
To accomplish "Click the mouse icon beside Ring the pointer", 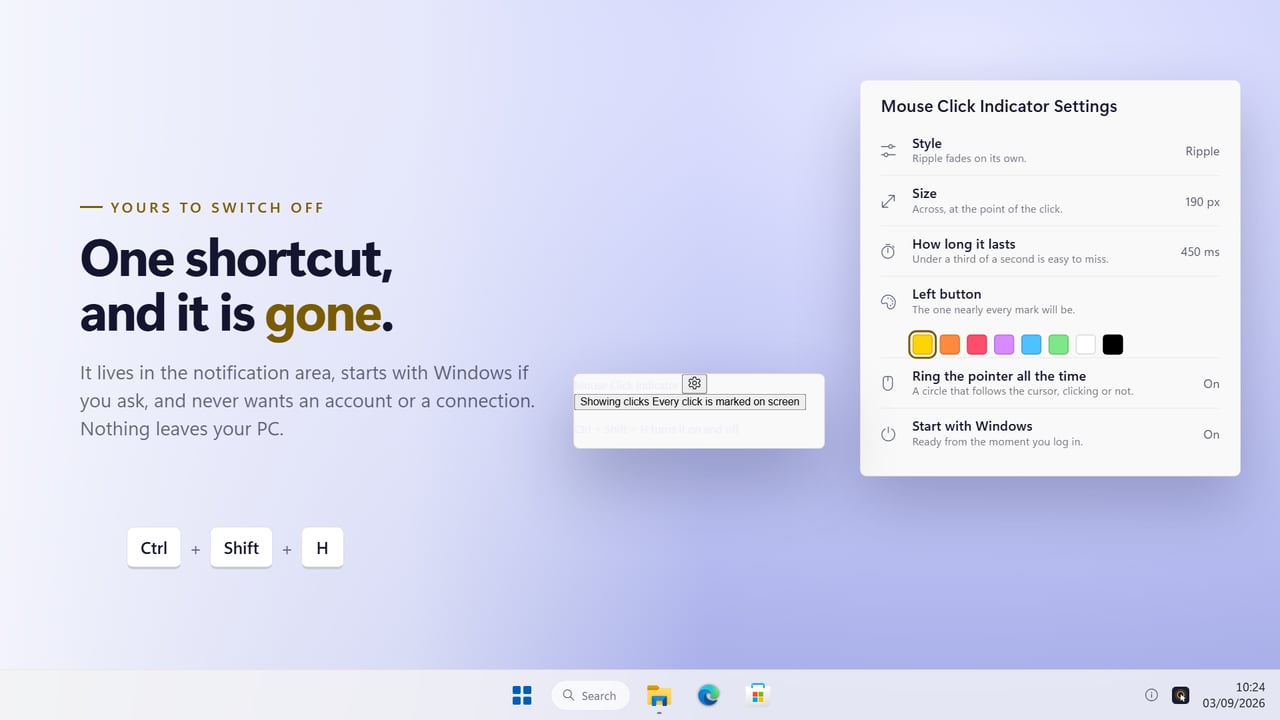I will point(888,383).
